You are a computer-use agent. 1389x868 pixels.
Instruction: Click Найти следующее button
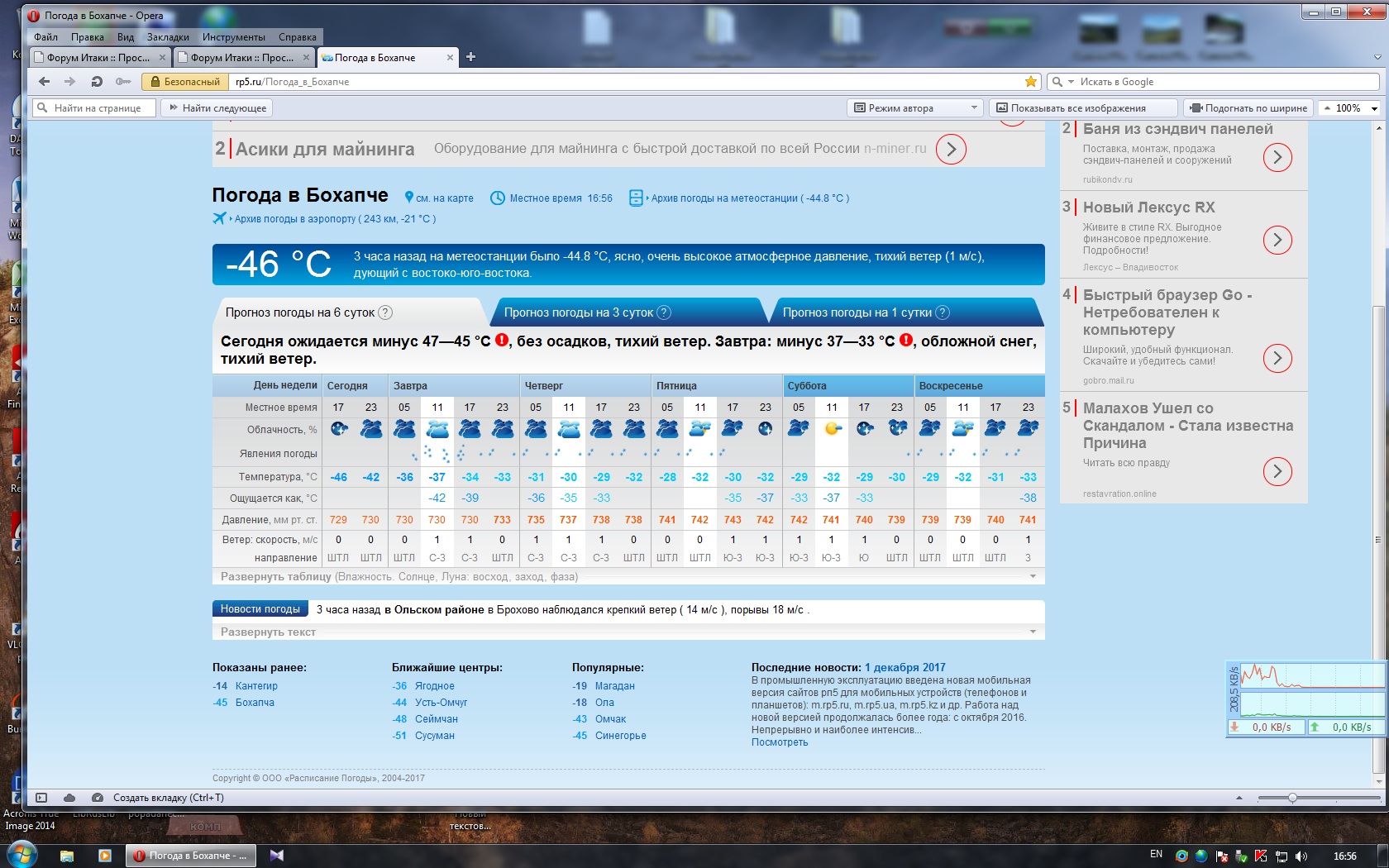pyautogui.click(x=217, y=108)
